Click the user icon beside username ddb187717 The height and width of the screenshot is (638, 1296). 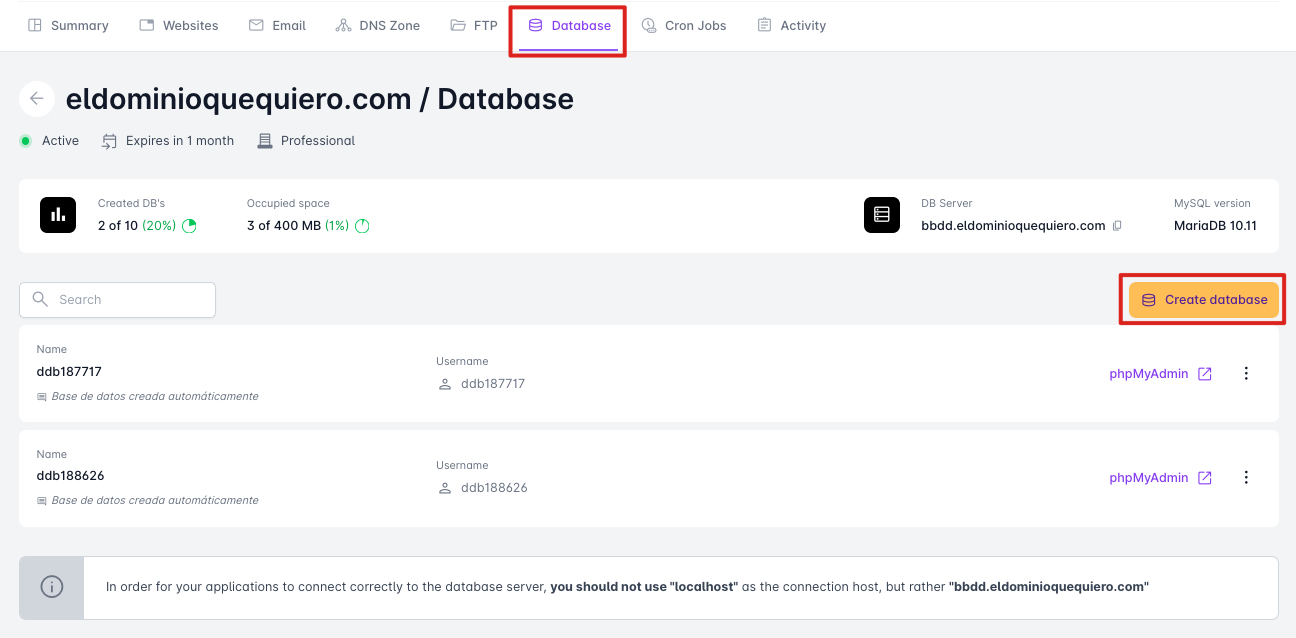click(445, 383)
